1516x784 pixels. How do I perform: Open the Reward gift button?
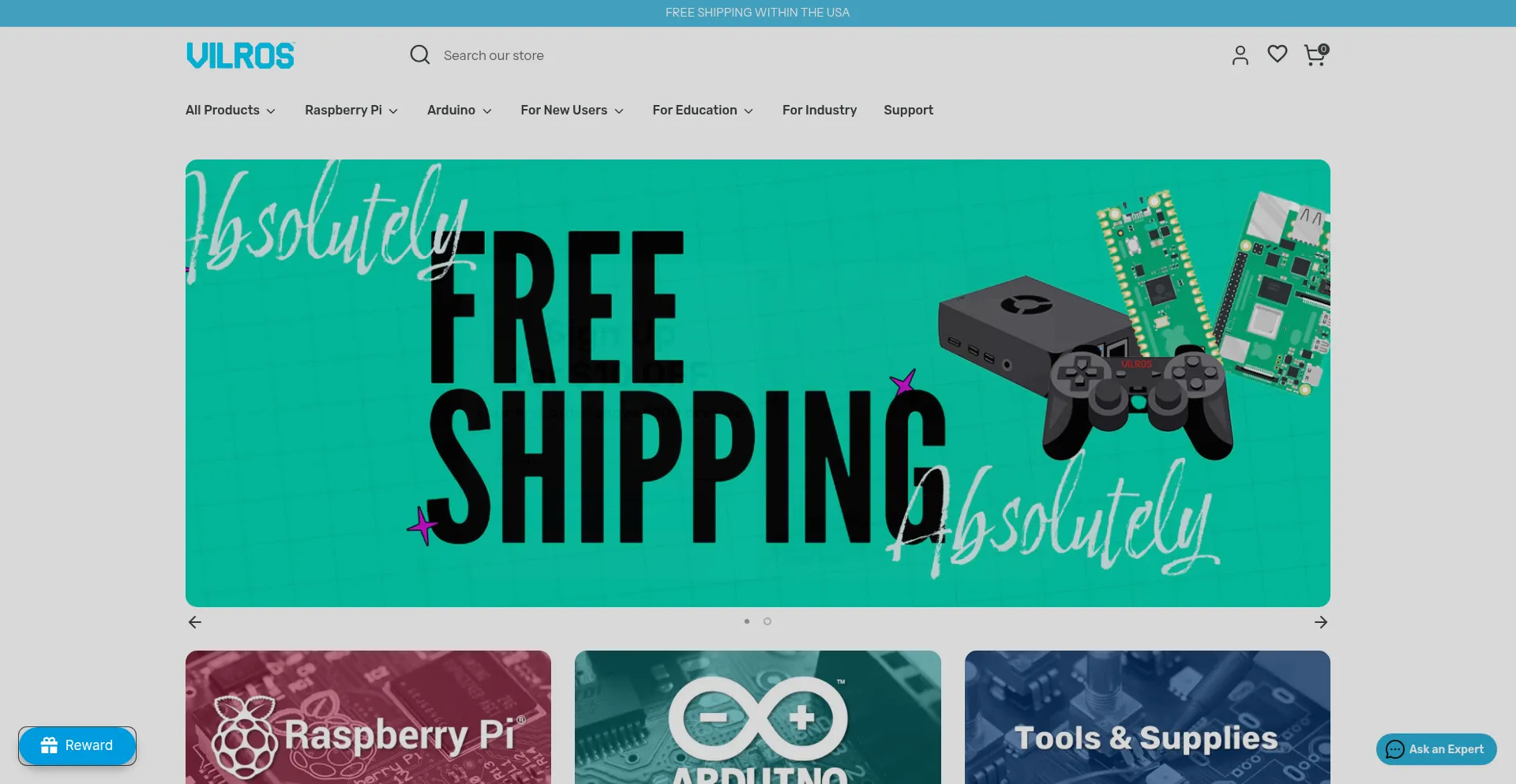tap(77, 745)
